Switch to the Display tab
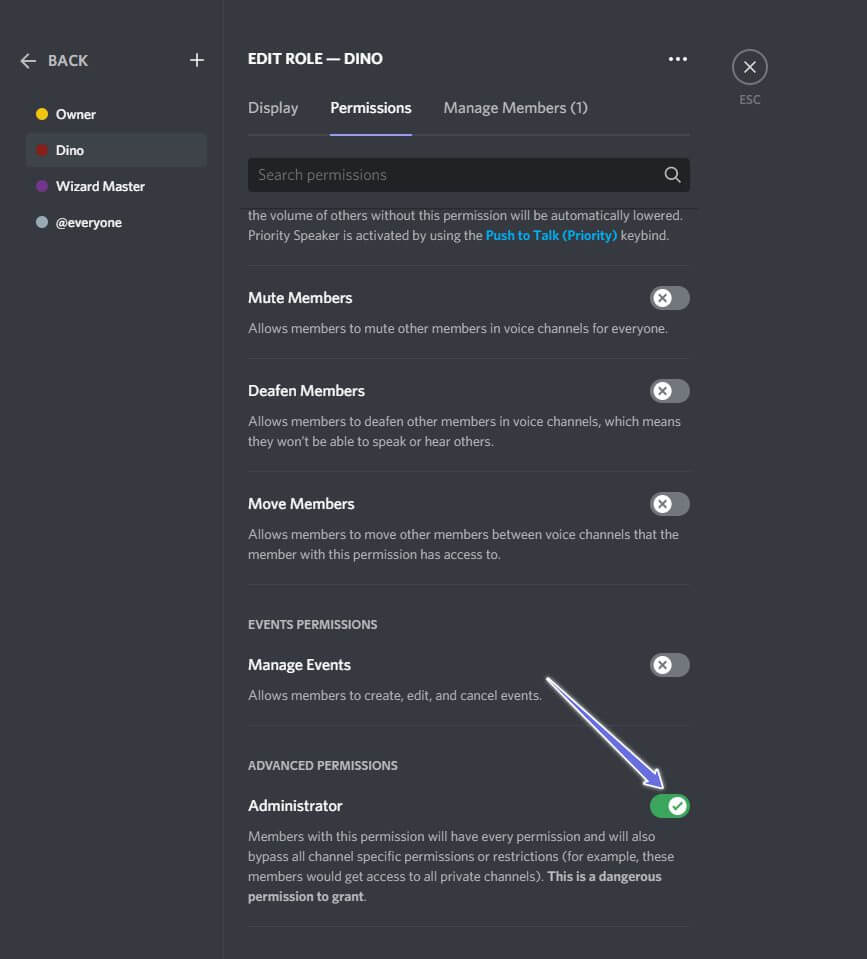Image resolution: width=867 pixels, height=959 pixels. pos(273,108)
